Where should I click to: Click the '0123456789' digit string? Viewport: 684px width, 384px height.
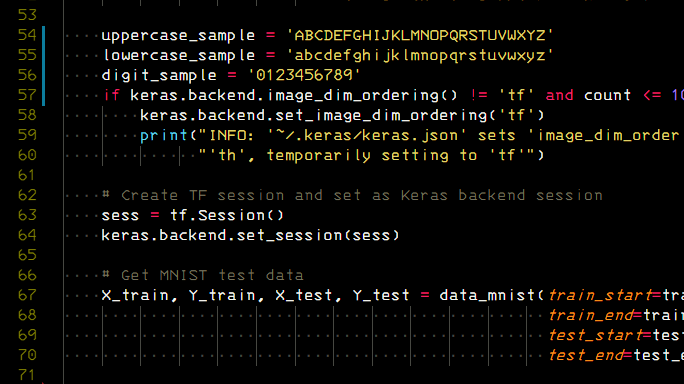coord(304,75)
